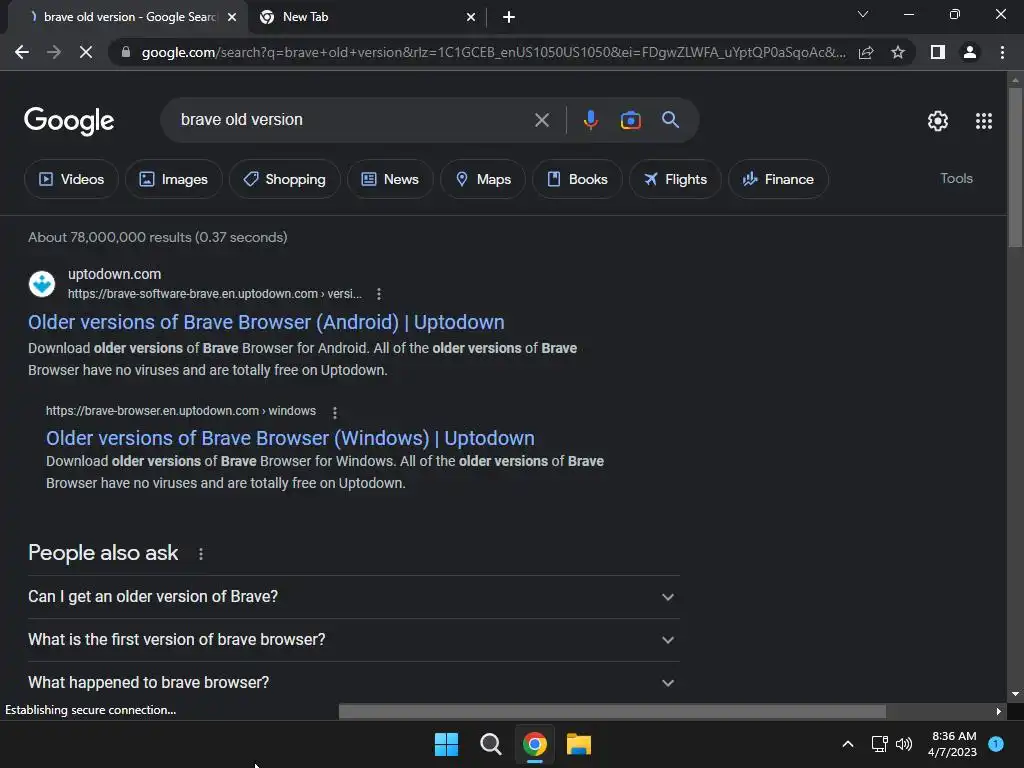Click the forward navigation arrow
Image resolution: width=1024 pixels, height=768 pixels.
pyautogui.click(x=54, y=52)
